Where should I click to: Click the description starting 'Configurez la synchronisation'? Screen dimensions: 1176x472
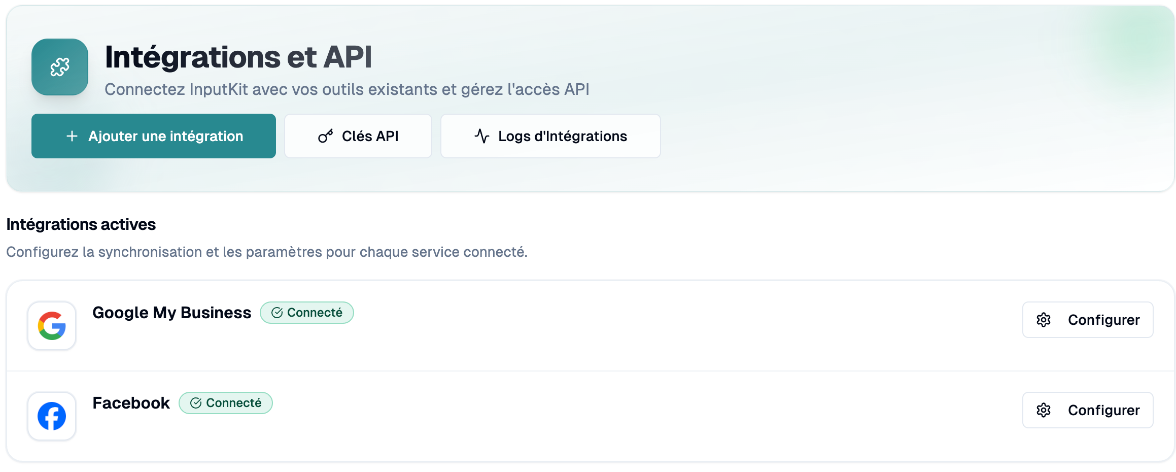click(x=267, y=252)
